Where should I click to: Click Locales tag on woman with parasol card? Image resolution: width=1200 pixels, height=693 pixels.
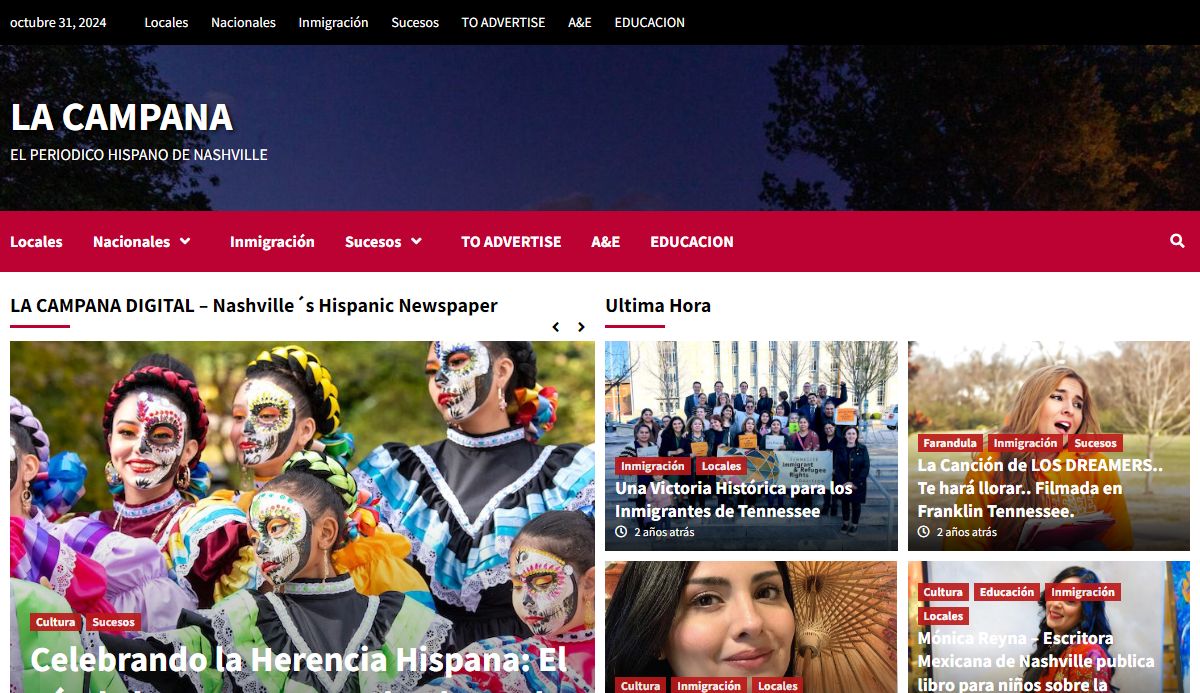(x=777, y=686)
